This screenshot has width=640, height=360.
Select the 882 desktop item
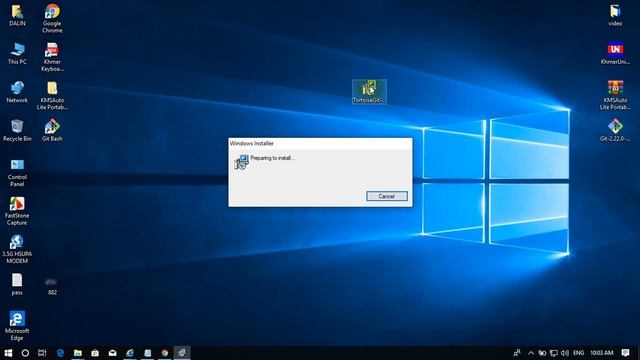tap(52, 287)
